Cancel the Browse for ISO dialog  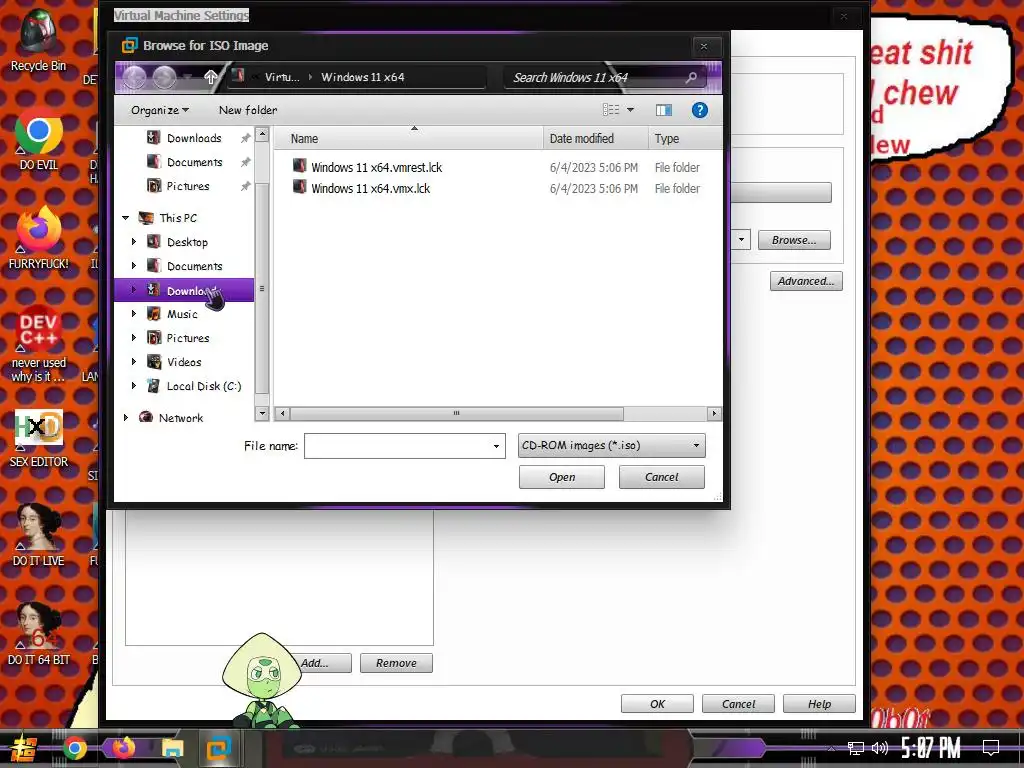662,477
